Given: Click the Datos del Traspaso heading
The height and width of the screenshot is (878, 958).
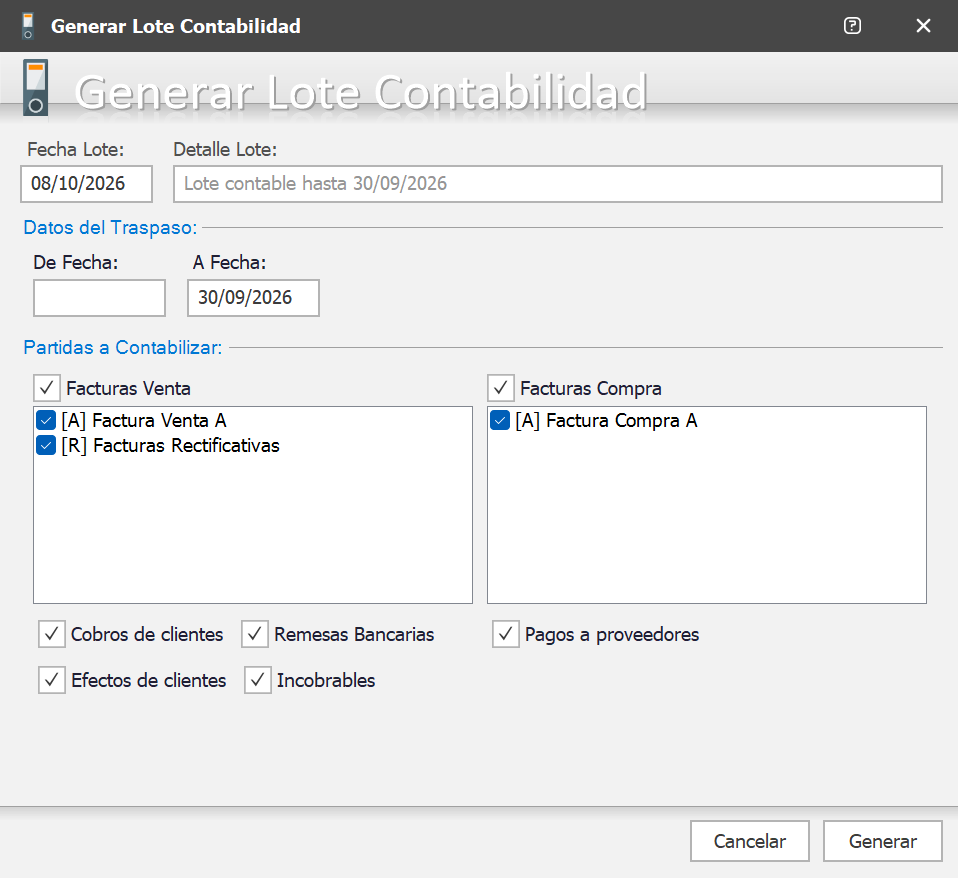Looking at the screenshot, I should click(110, 227).
